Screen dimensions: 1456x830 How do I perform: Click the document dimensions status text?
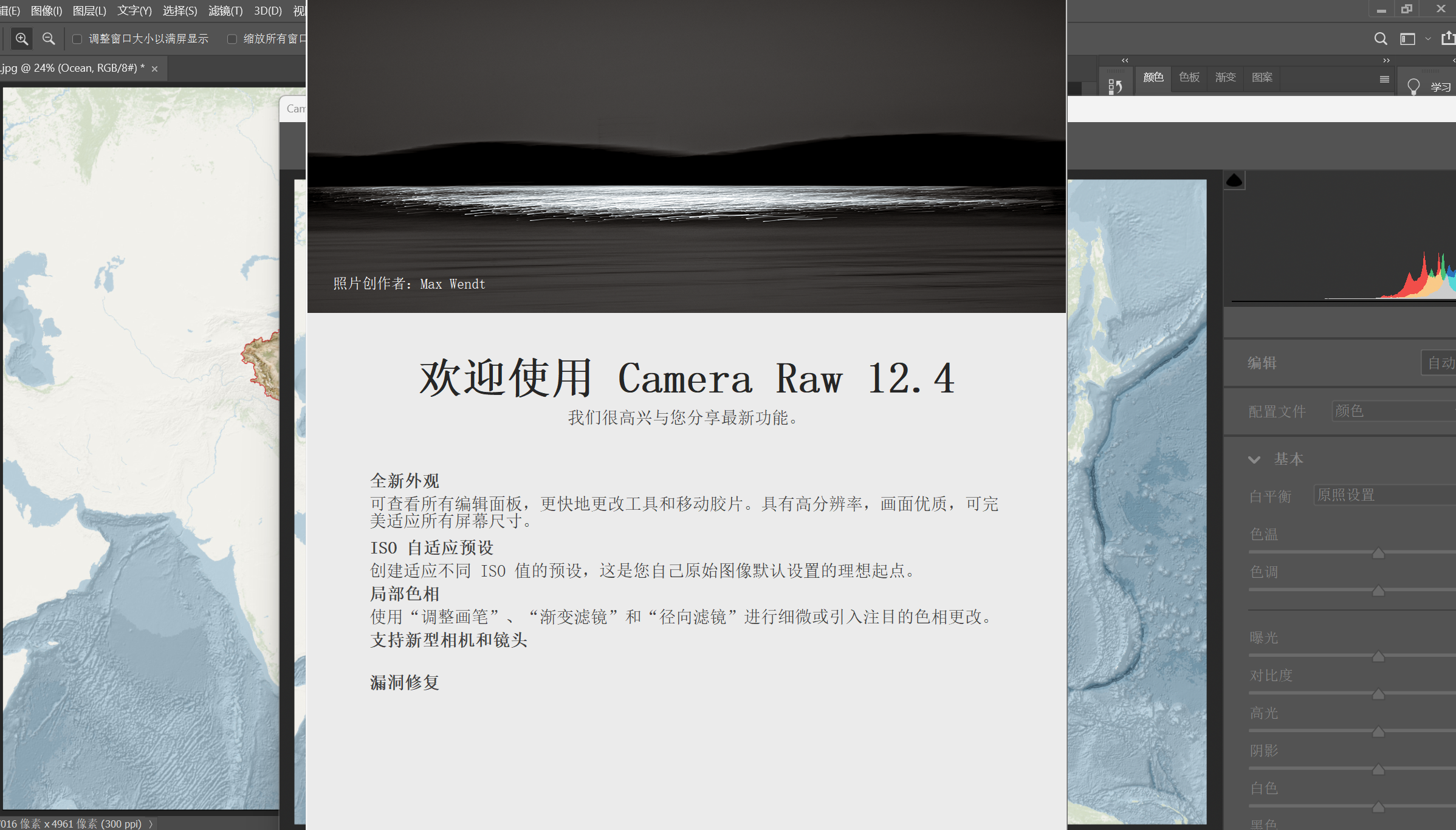[71, 824]
